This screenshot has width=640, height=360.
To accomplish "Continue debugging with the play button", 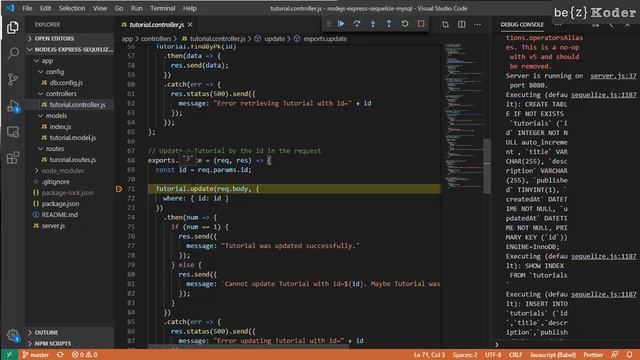I will pyautogui.click(x=341, y=24).
